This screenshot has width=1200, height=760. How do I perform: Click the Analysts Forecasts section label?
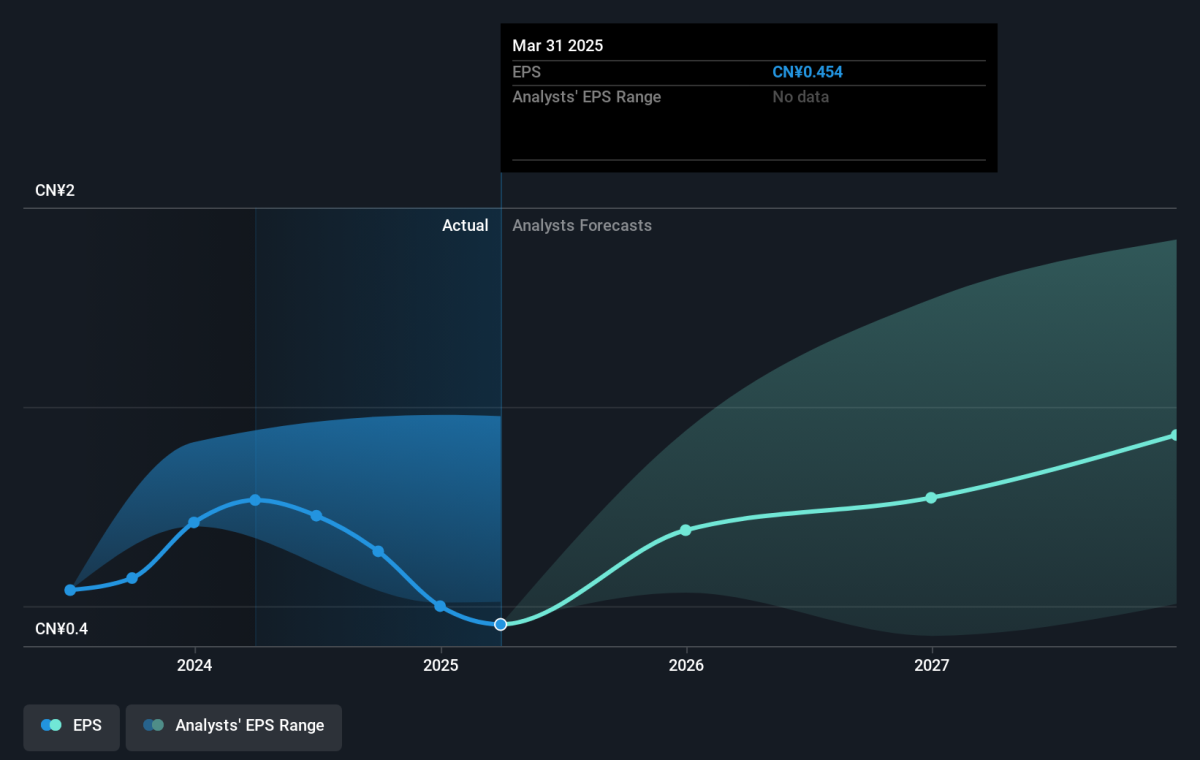point(582,226)
